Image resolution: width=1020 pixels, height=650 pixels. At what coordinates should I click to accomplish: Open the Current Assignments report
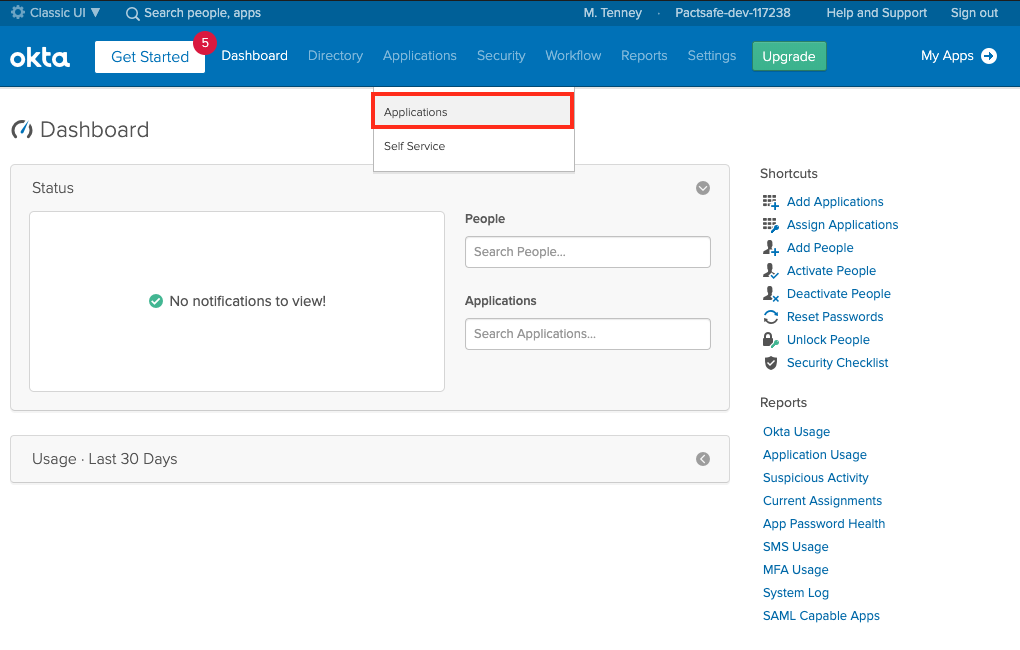click(x=822, y=501)
